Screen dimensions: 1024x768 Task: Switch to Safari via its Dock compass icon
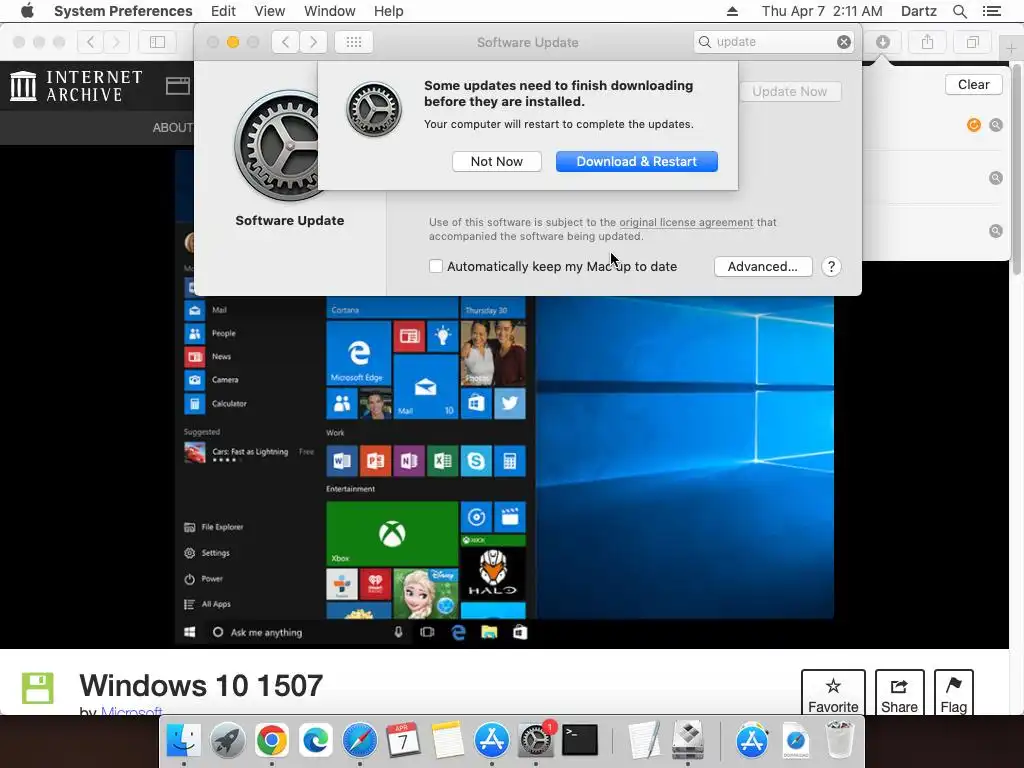pyautogui.click(x=360, y=741)
